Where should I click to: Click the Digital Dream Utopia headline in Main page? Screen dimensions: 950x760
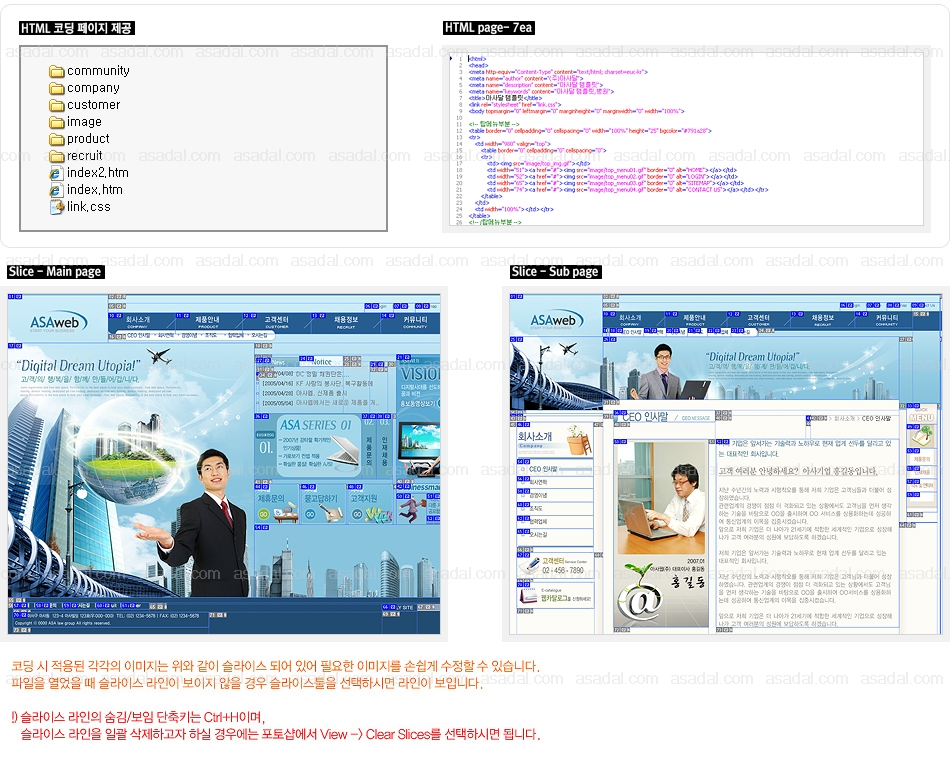click(79, 367)
